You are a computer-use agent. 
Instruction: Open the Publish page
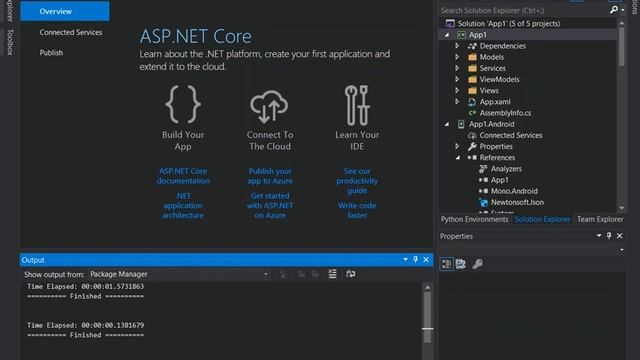[51, 53]
